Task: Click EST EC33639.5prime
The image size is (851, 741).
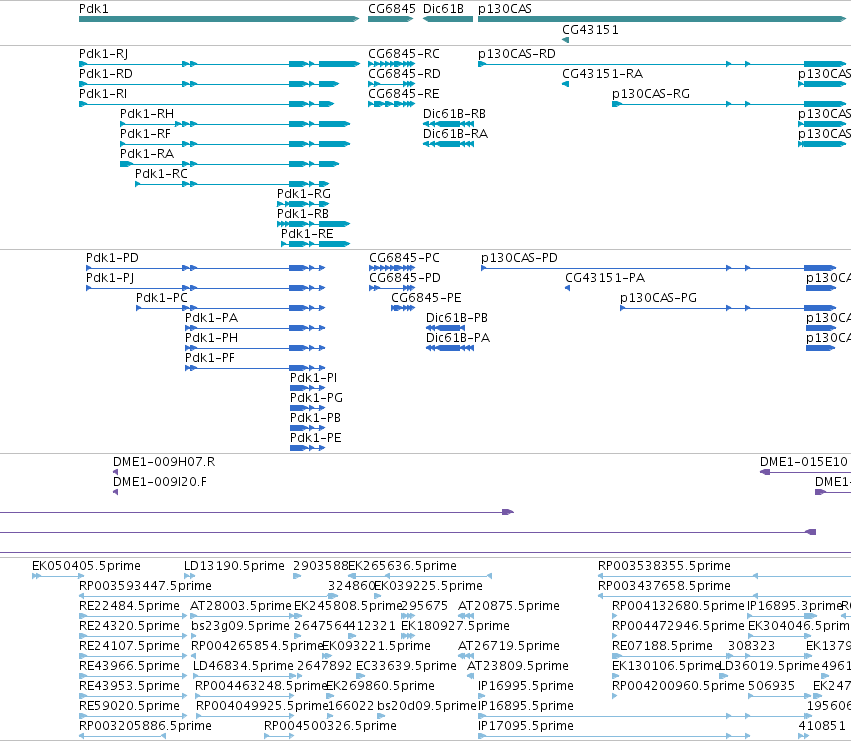Action: [406, 666]
